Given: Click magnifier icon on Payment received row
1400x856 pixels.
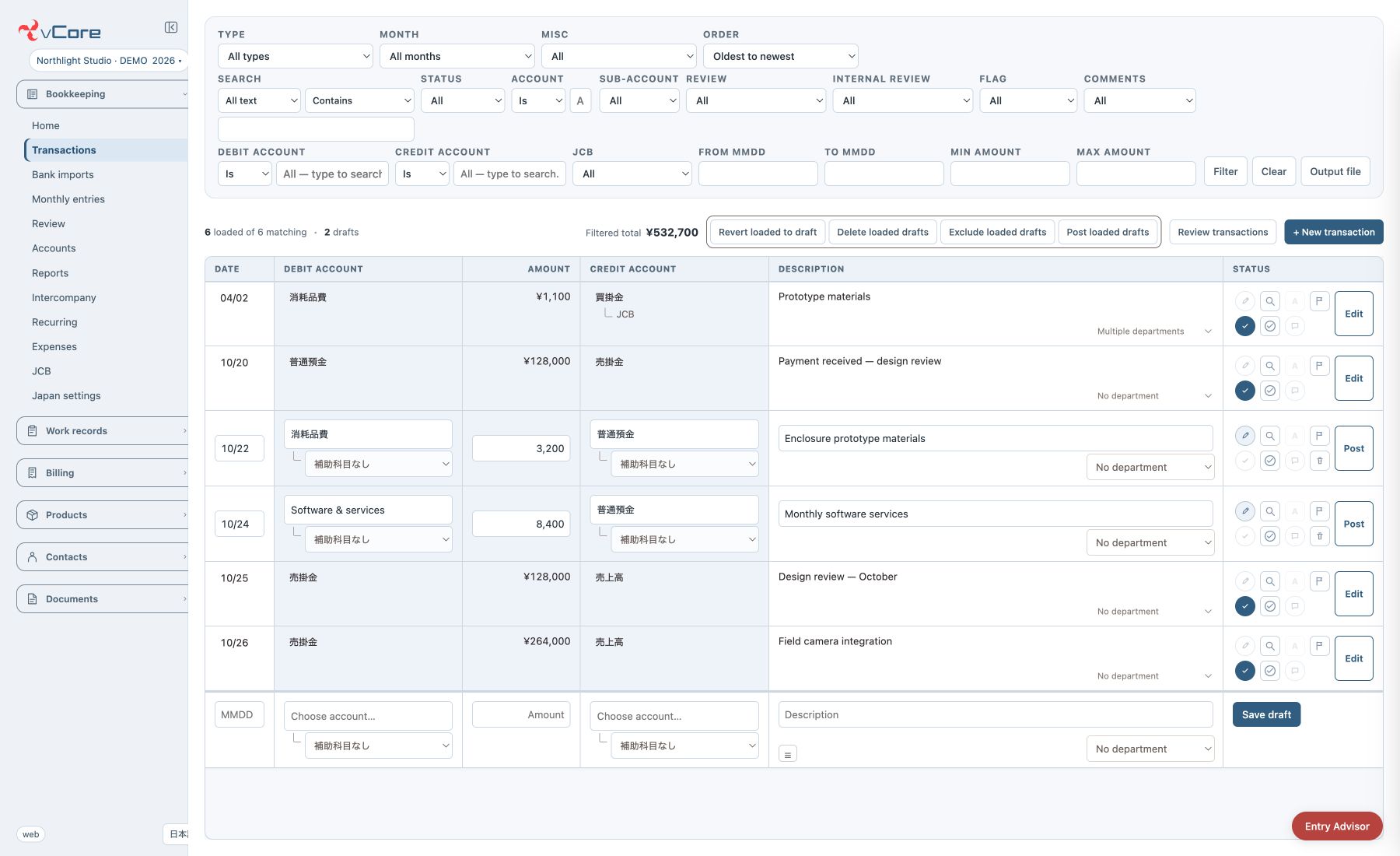Looking at the screenshot, I should pyautogui.click(x=1269, y=366).
